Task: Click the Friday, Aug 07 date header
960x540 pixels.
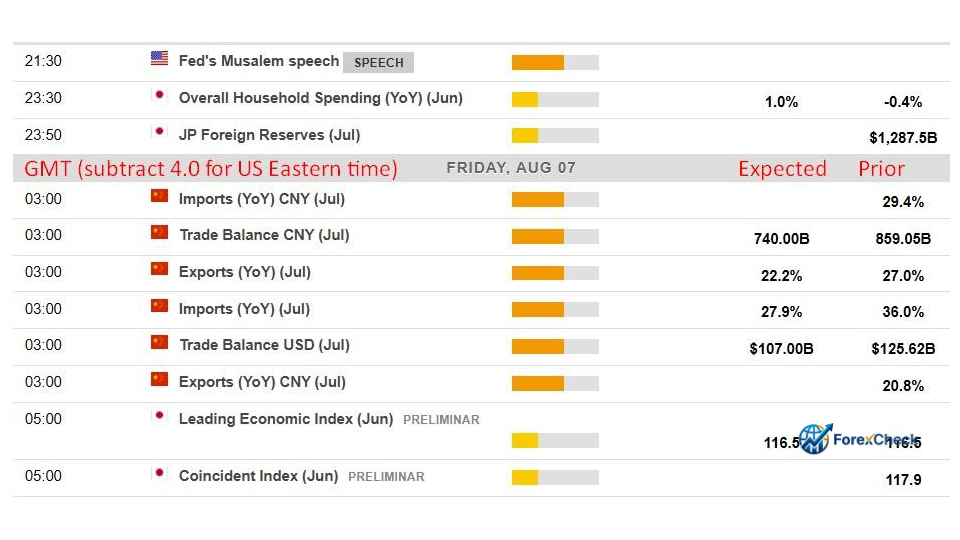Action: pyautogui.click(x=511, y=168)
